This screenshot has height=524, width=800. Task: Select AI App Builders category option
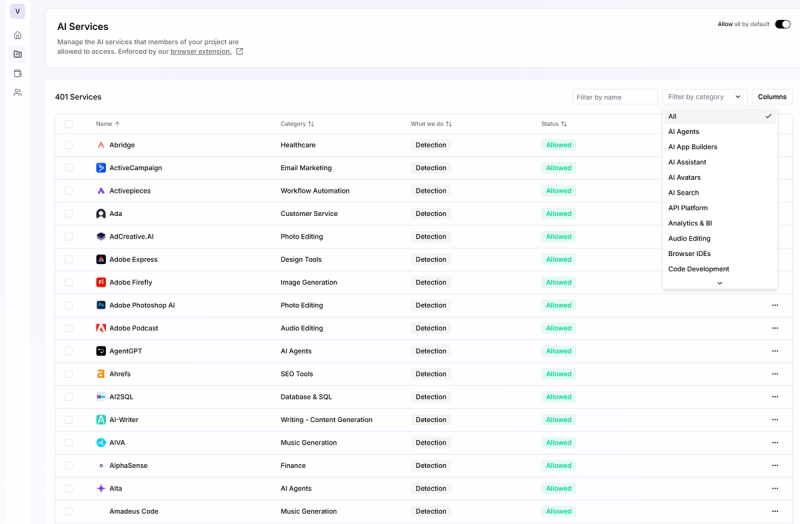tap(720, 147)
